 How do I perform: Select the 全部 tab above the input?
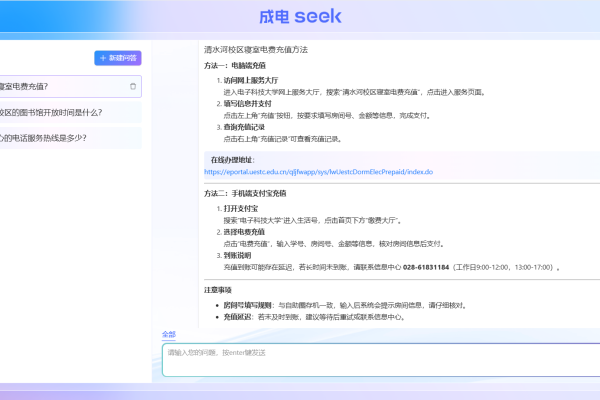tap(169, 334)
